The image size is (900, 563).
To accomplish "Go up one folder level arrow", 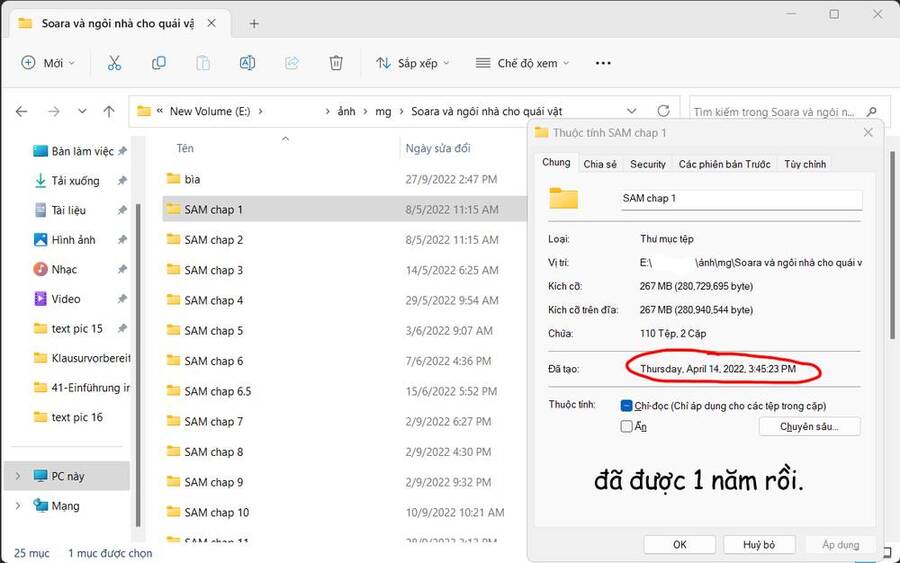I will click(x=109, y=111).
